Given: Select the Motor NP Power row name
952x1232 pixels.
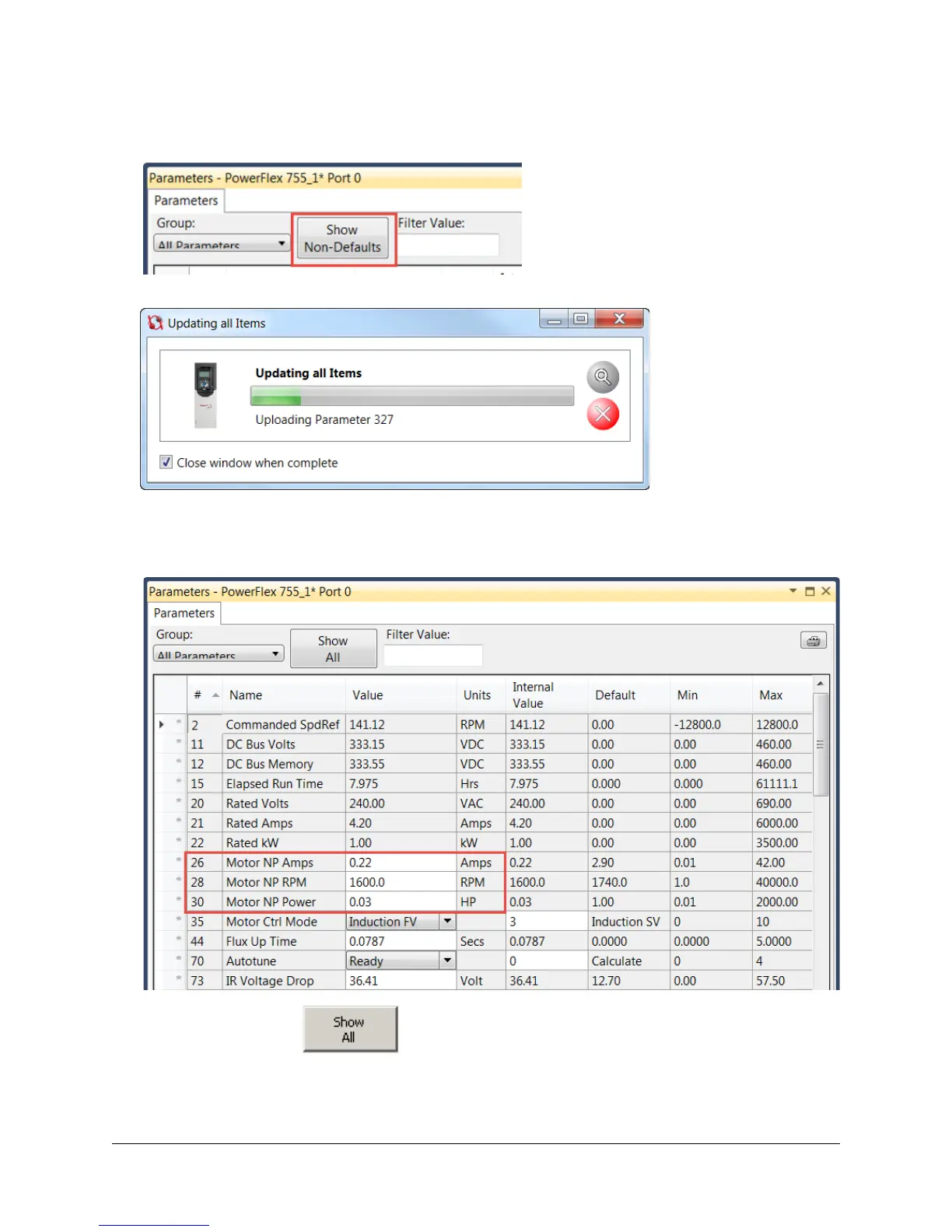Looking at the screenshot, I should tap(271, 902).
